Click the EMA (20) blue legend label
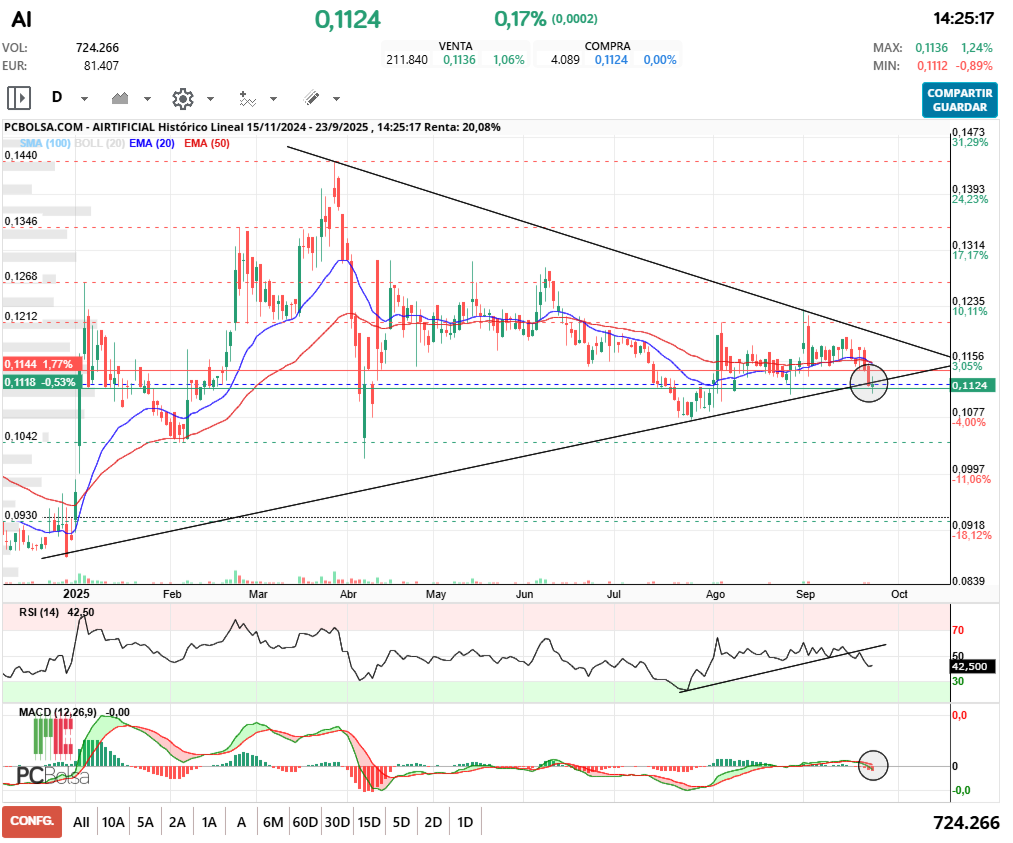Screen dimensions: 1013x843 tap(153, 143)
